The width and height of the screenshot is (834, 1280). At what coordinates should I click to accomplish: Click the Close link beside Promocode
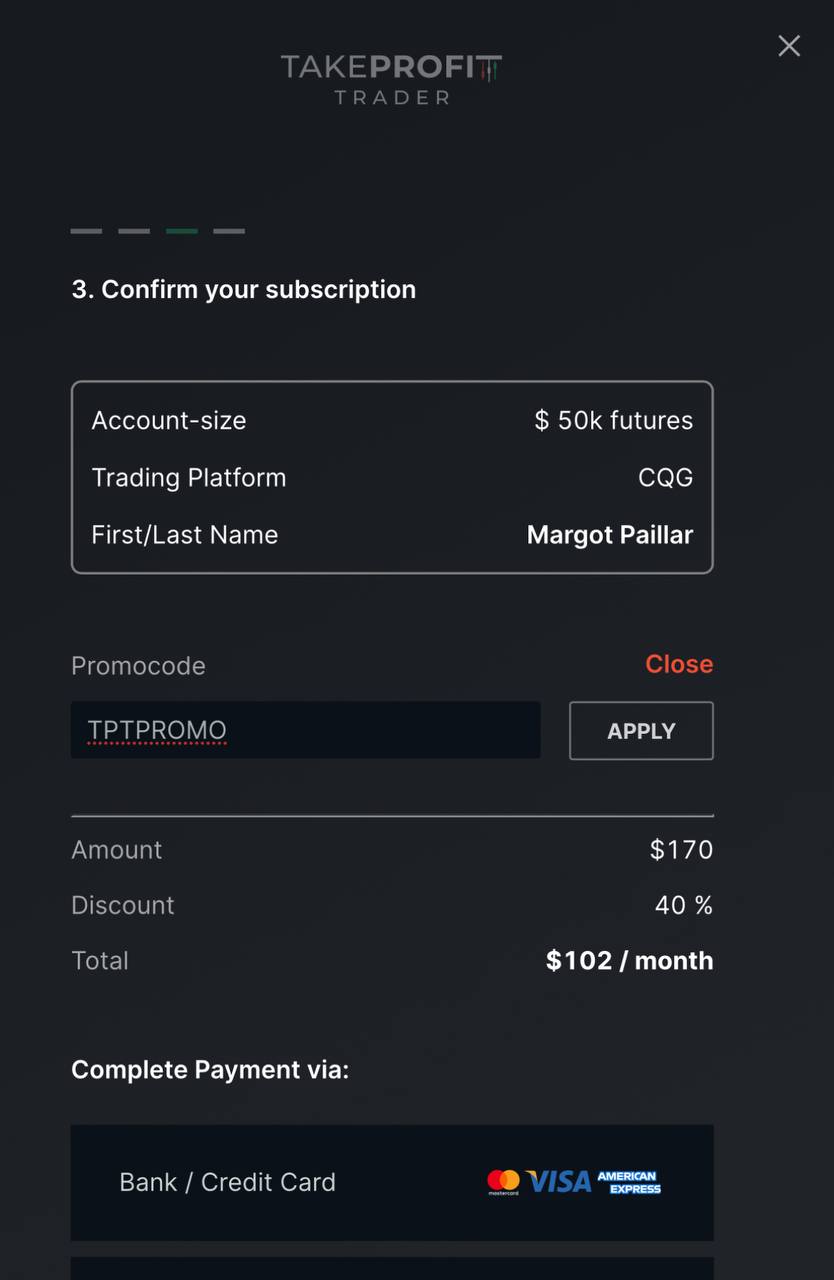coord(679,664)
